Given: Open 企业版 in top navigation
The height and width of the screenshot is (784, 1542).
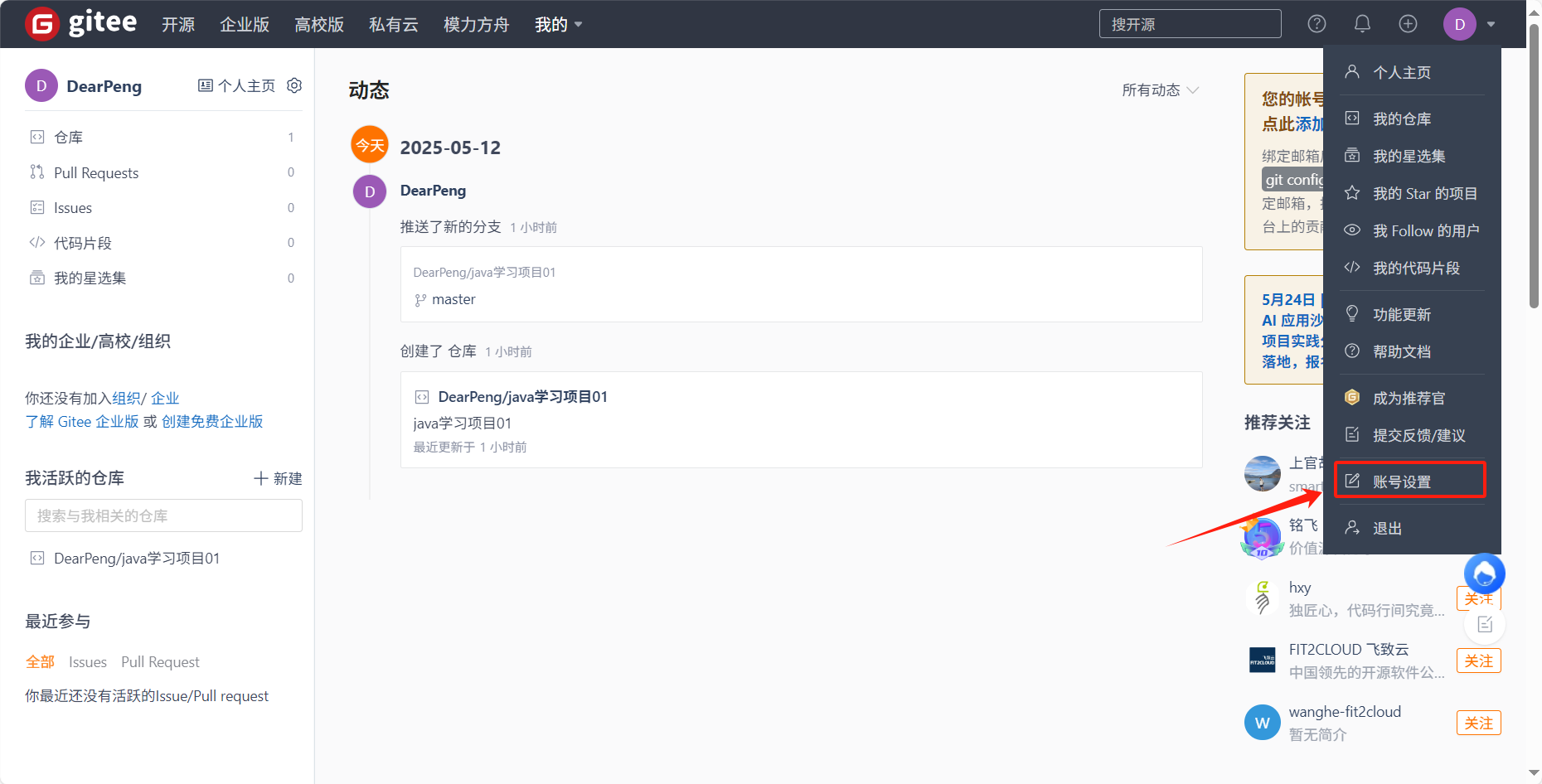Looking at the screenshot, I should 245,25.
